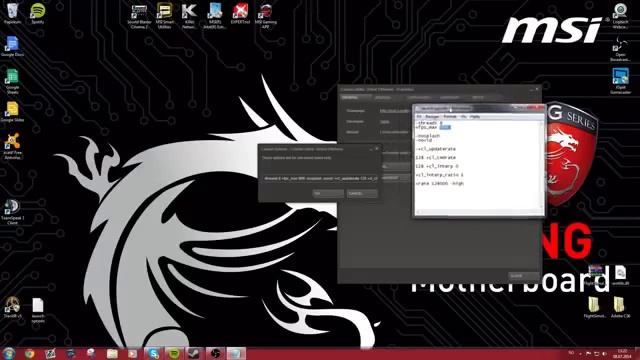Select the launch options text file on desktop
Viewport: 640px width, 360px height.
click(38, 310)
